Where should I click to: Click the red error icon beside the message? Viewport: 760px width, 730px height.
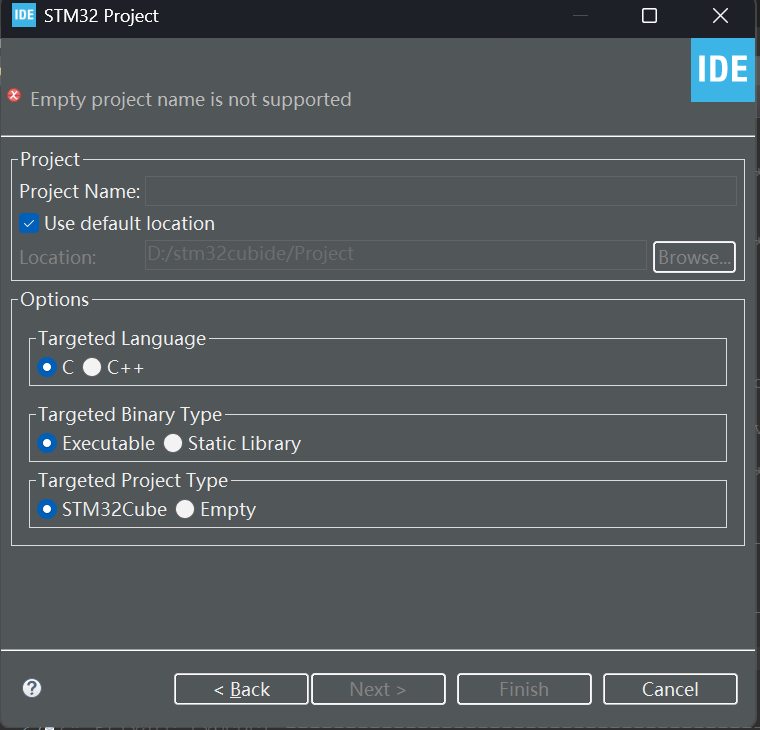[x=14, y=96]
